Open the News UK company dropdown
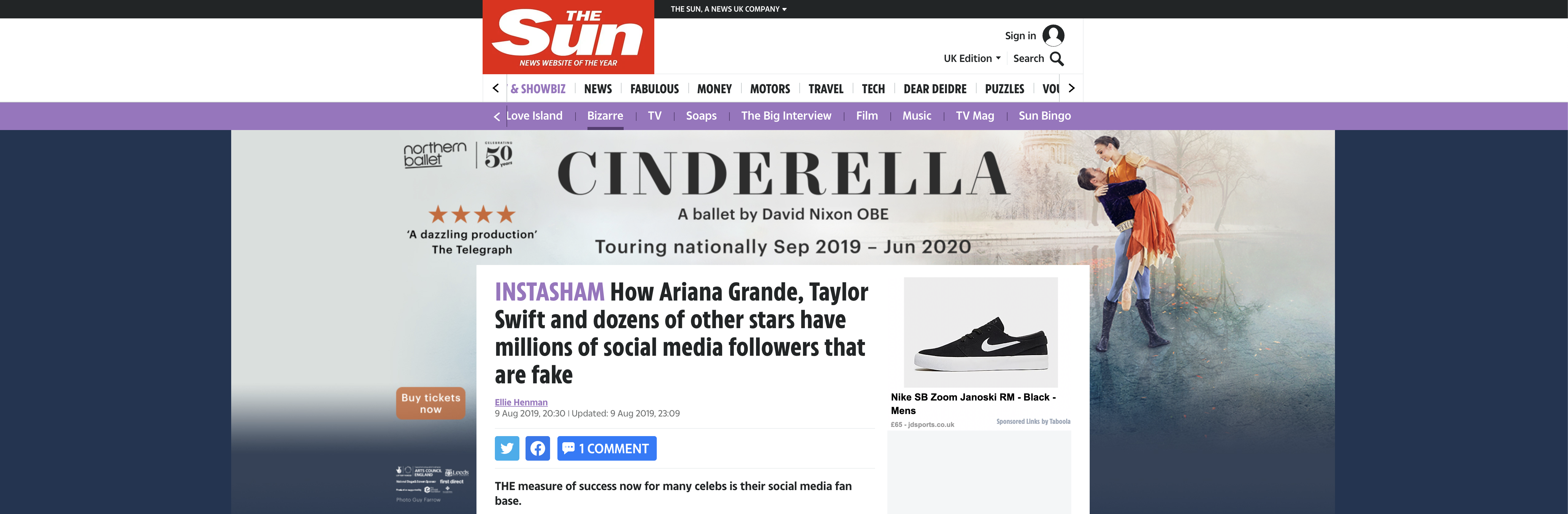1568x514 pixels. coord(727,9)
